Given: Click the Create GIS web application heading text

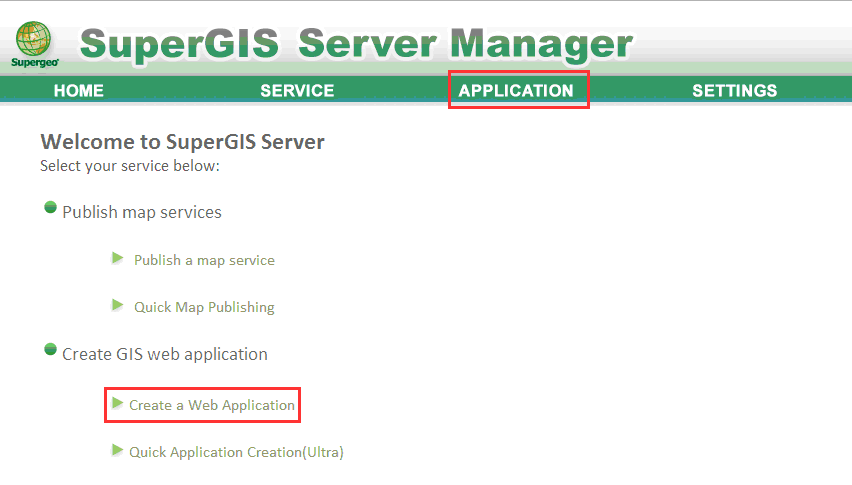Looking at the screenshot, I should (x=165, y=354).
